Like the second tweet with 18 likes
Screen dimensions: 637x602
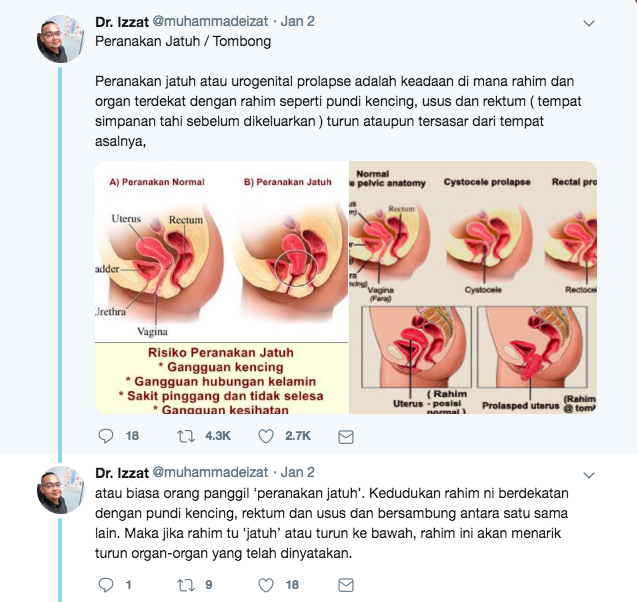[266, 585]
